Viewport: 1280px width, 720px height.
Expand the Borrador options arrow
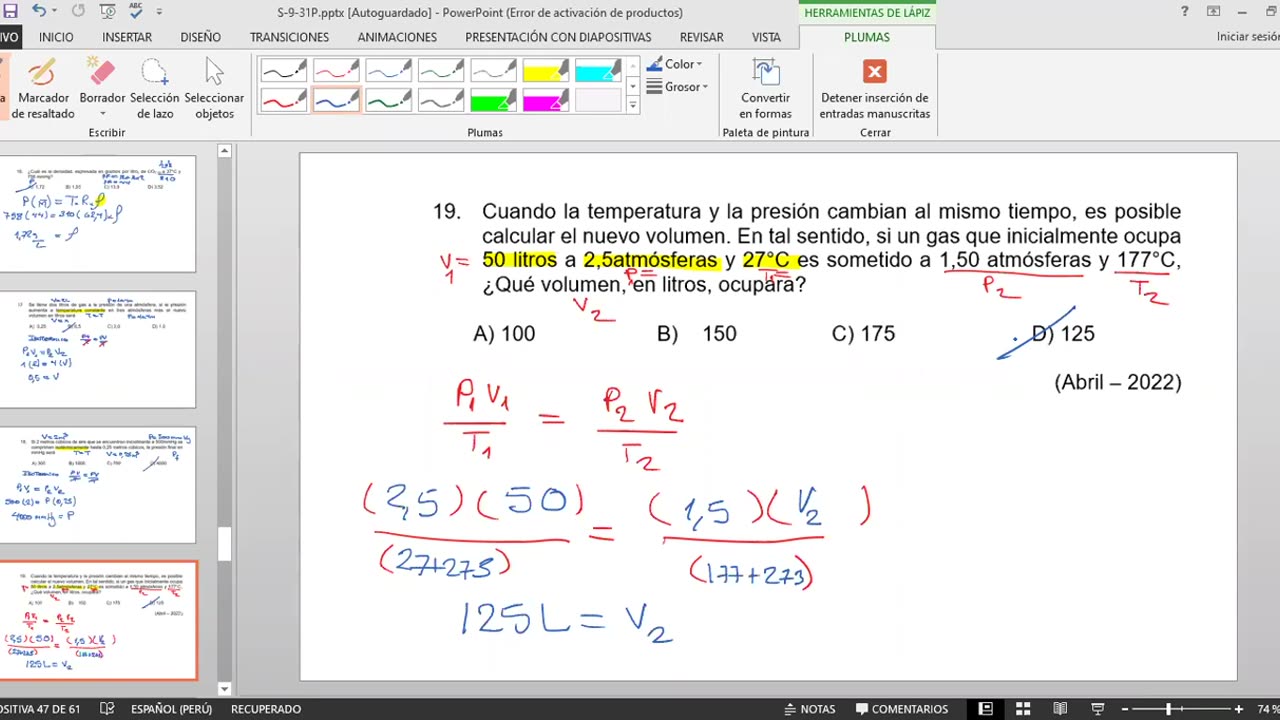tap(102, 114)
